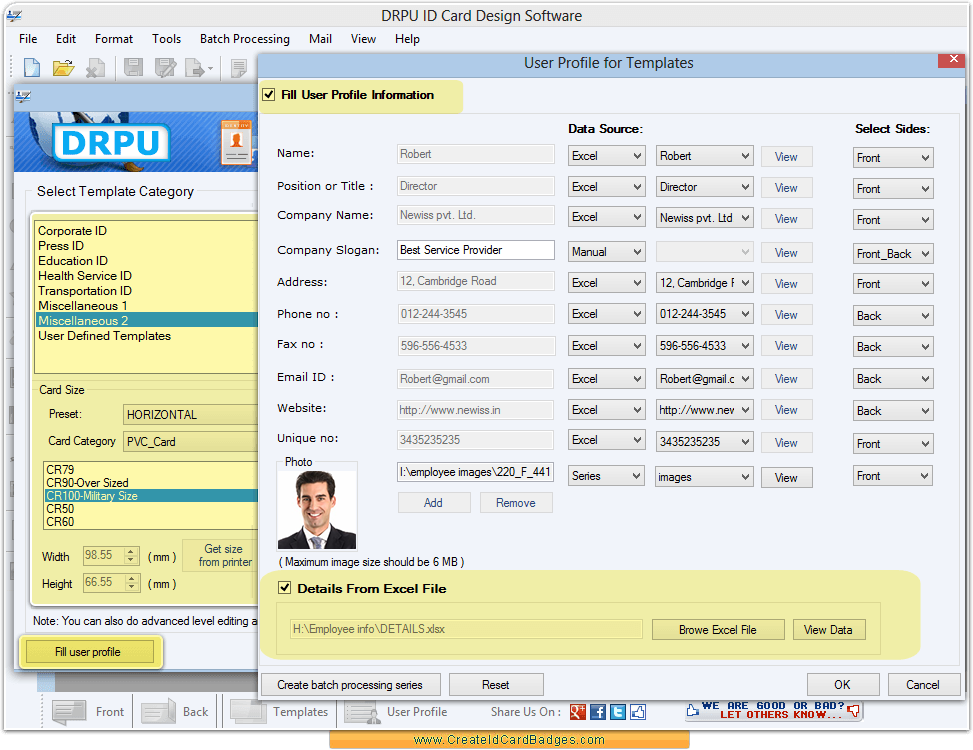Open the File menu
The height and width of the screenshot is (750, 973).
click(28, 38)
